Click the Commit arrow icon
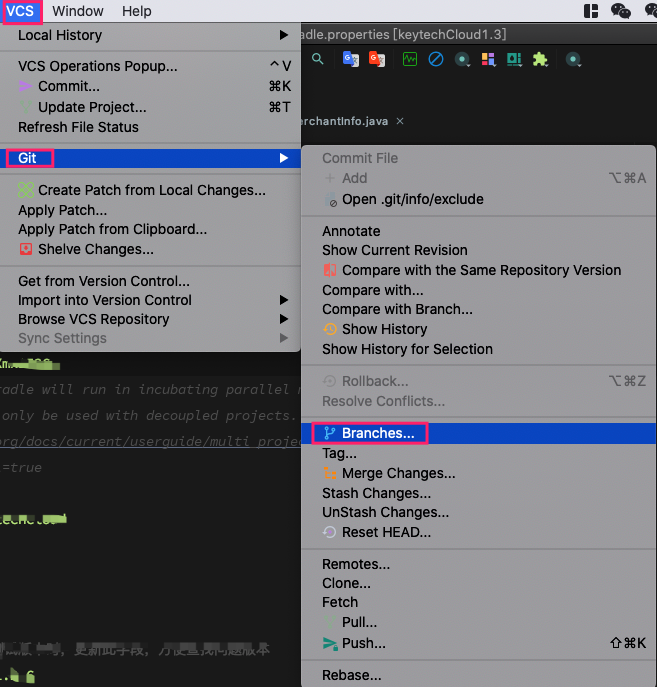Image resolution: width=657 pixels, height=687 pixels. 25,86
